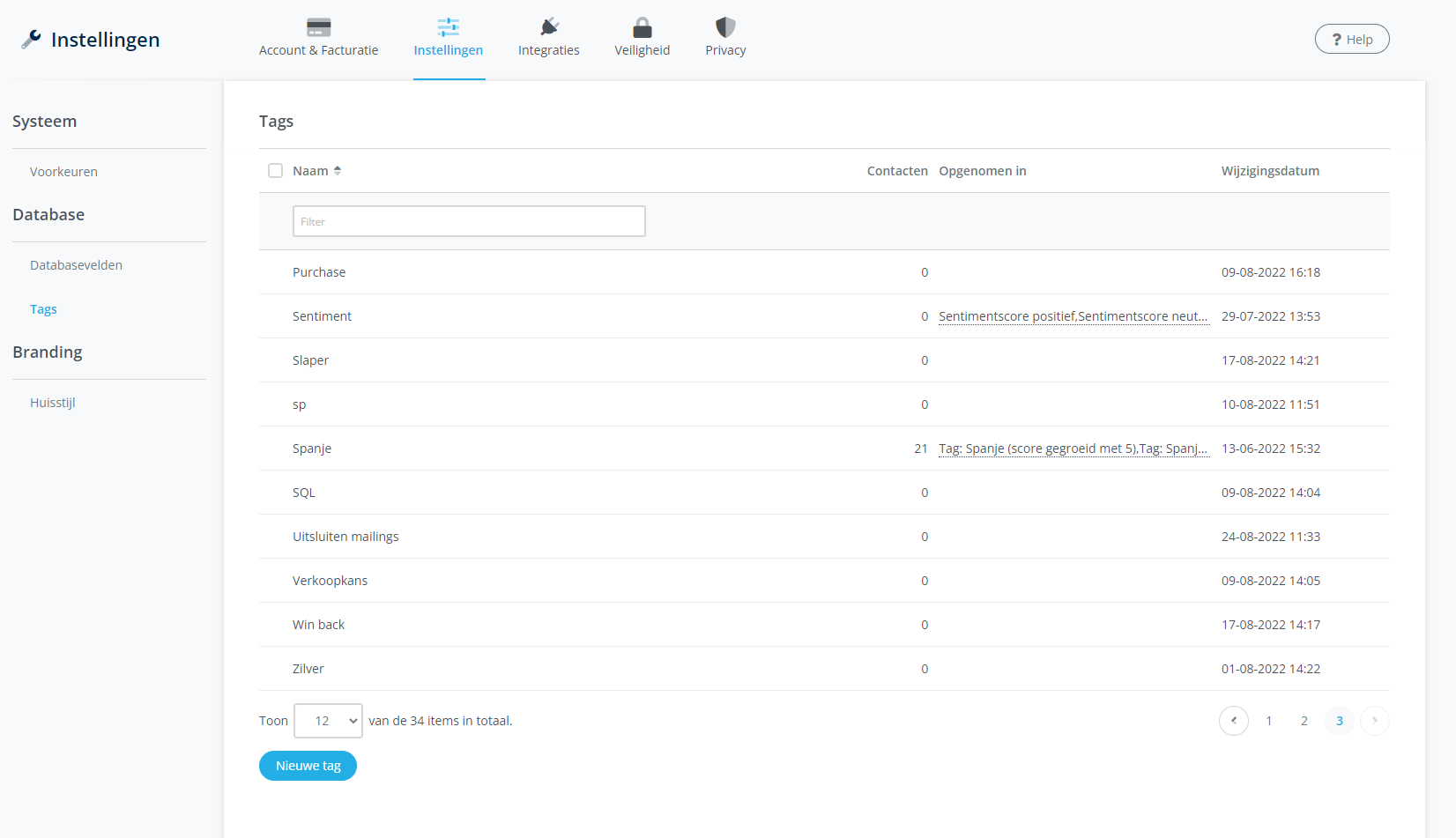Open Databasevelden in the sidebar

pos(76,265)
